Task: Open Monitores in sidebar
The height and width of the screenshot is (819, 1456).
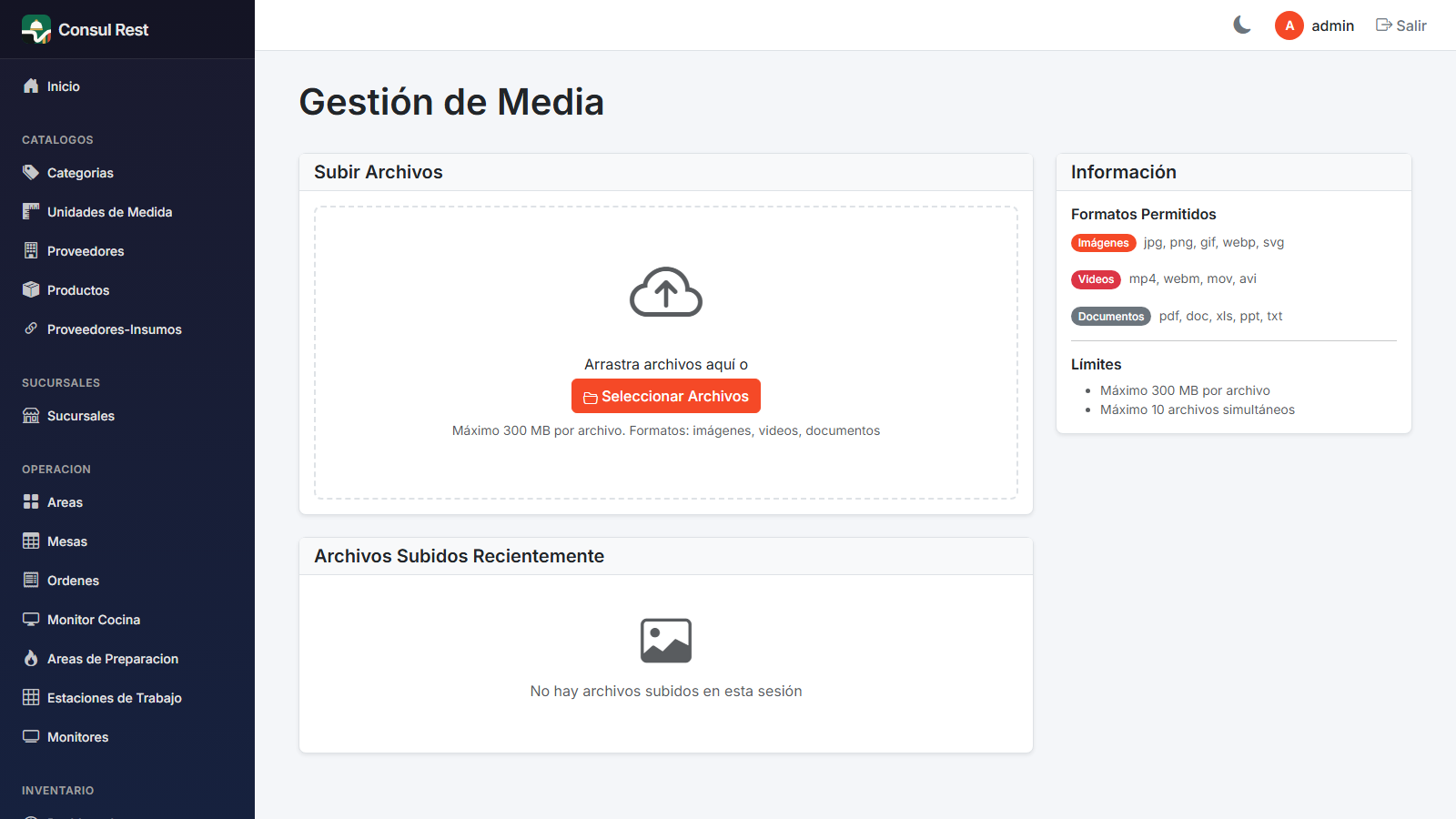Action: pos(127,737)
